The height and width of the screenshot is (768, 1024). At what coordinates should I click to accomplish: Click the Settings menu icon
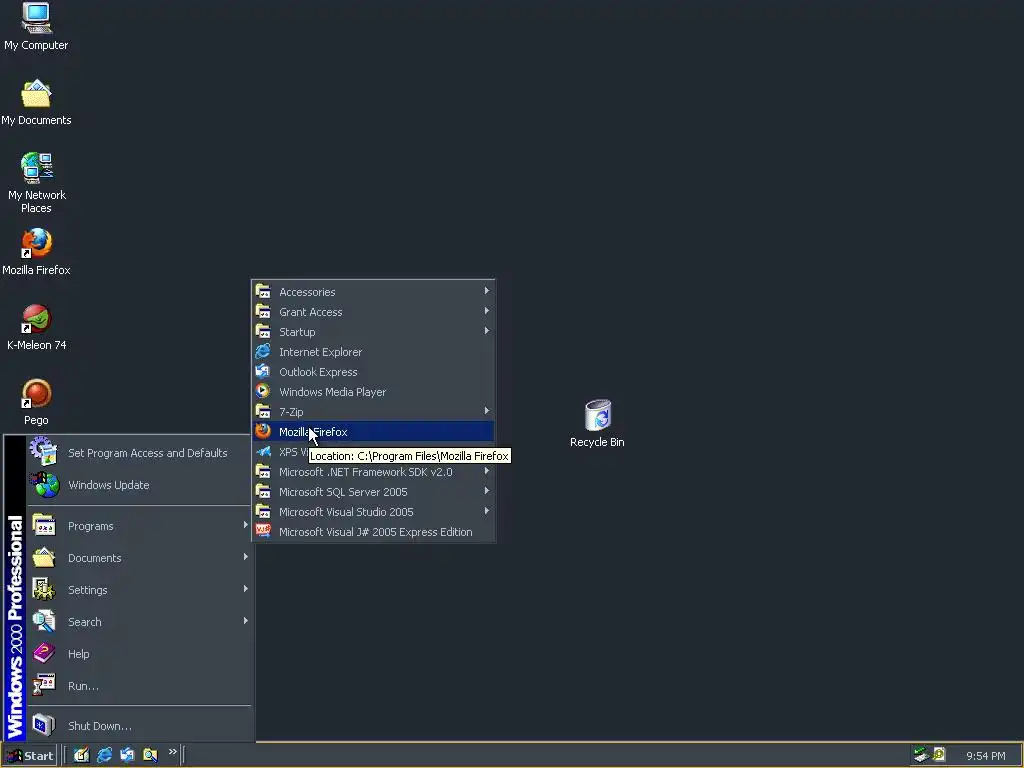[x=44, y=589]
